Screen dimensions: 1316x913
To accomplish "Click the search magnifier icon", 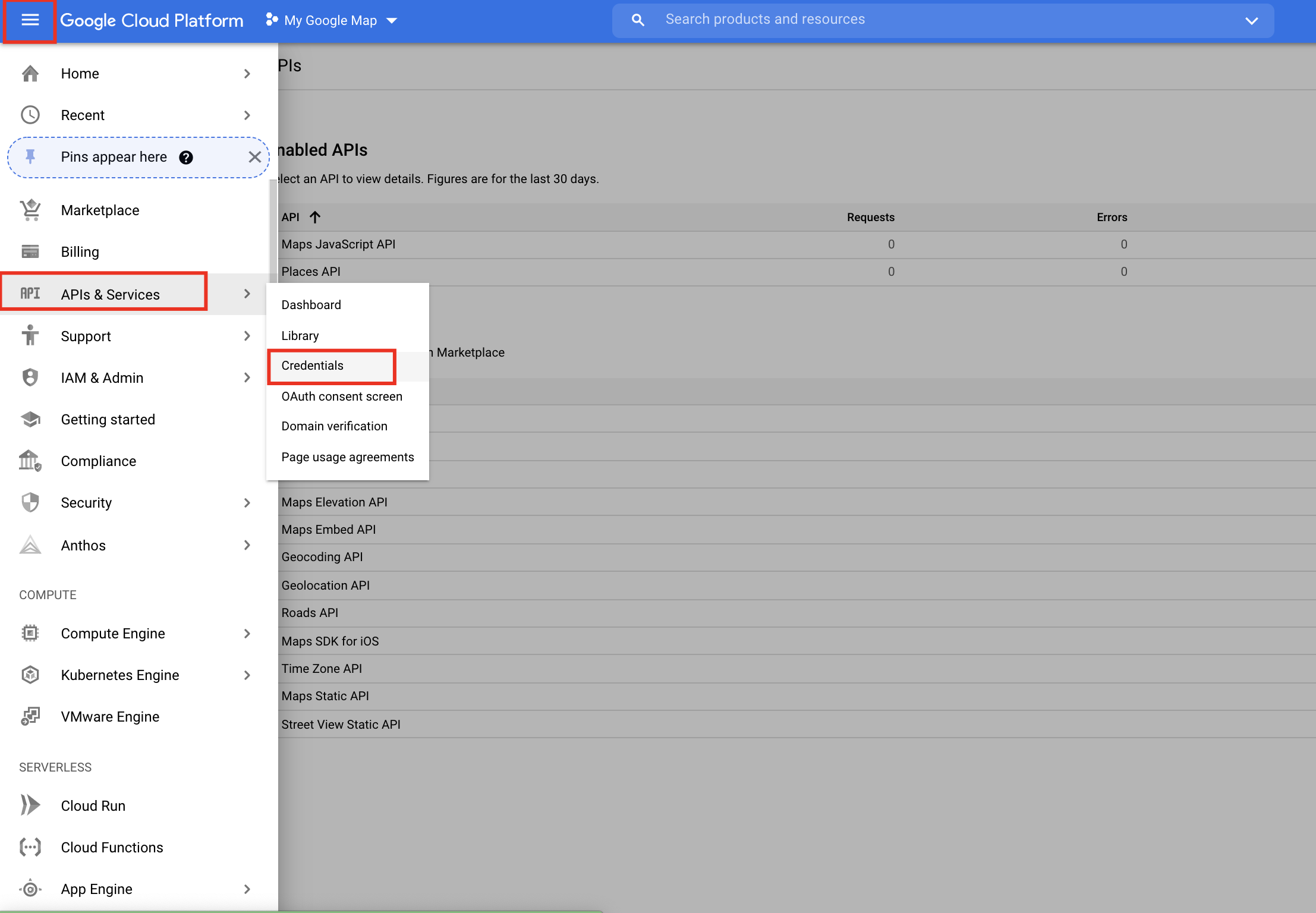I will click(x=638, y=20).
